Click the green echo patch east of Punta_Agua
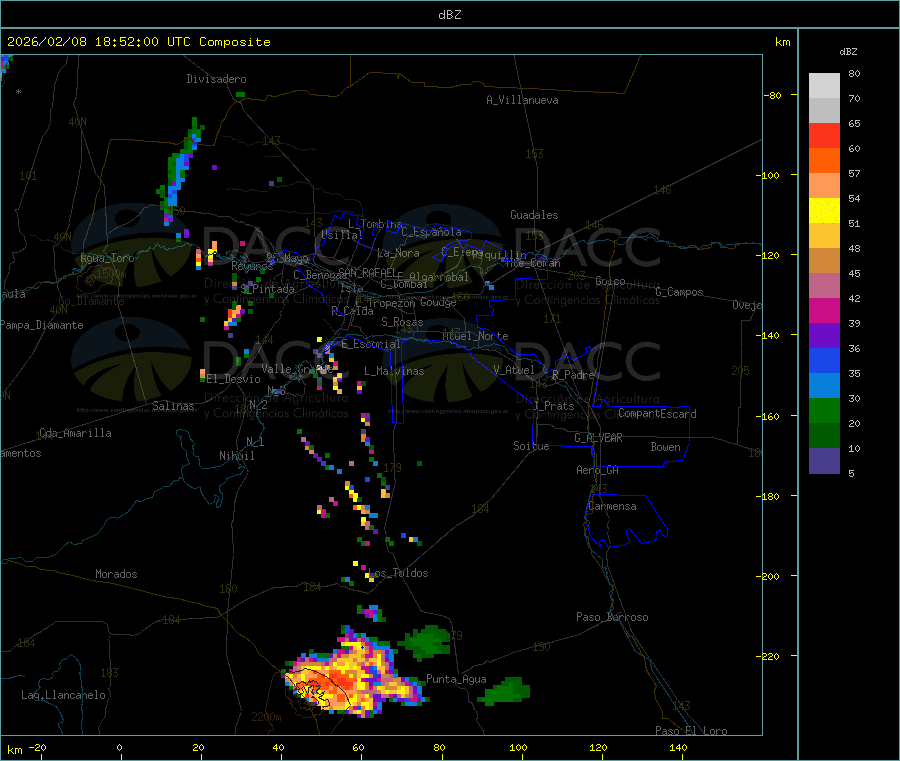900x761 pixels. 503,691
